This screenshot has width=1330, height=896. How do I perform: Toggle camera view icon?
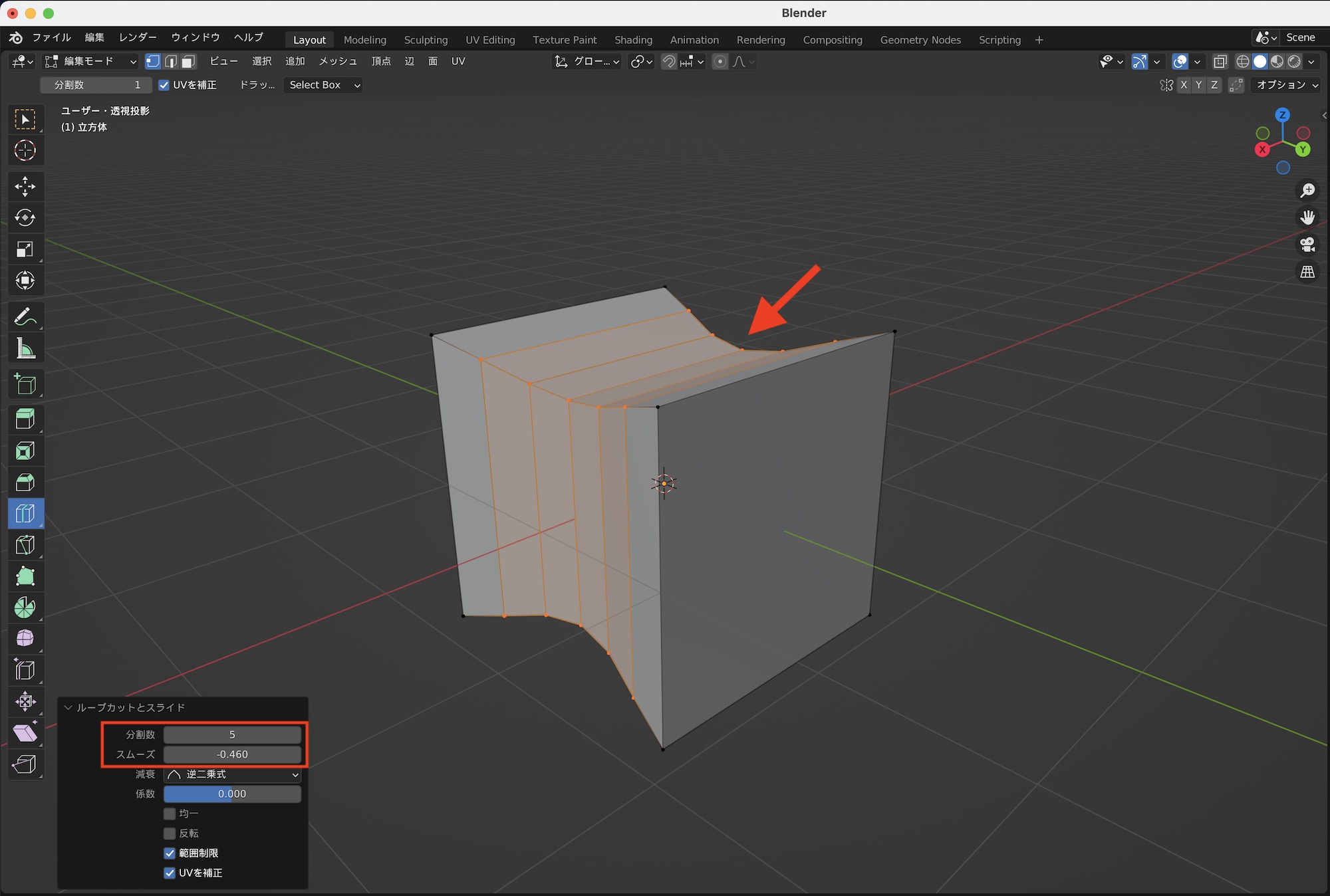(x=1307, y=245)
